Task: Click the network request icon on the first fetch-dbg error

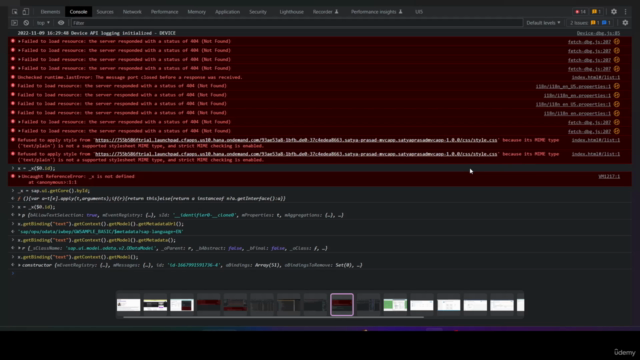Action: (x=617, y=41)
